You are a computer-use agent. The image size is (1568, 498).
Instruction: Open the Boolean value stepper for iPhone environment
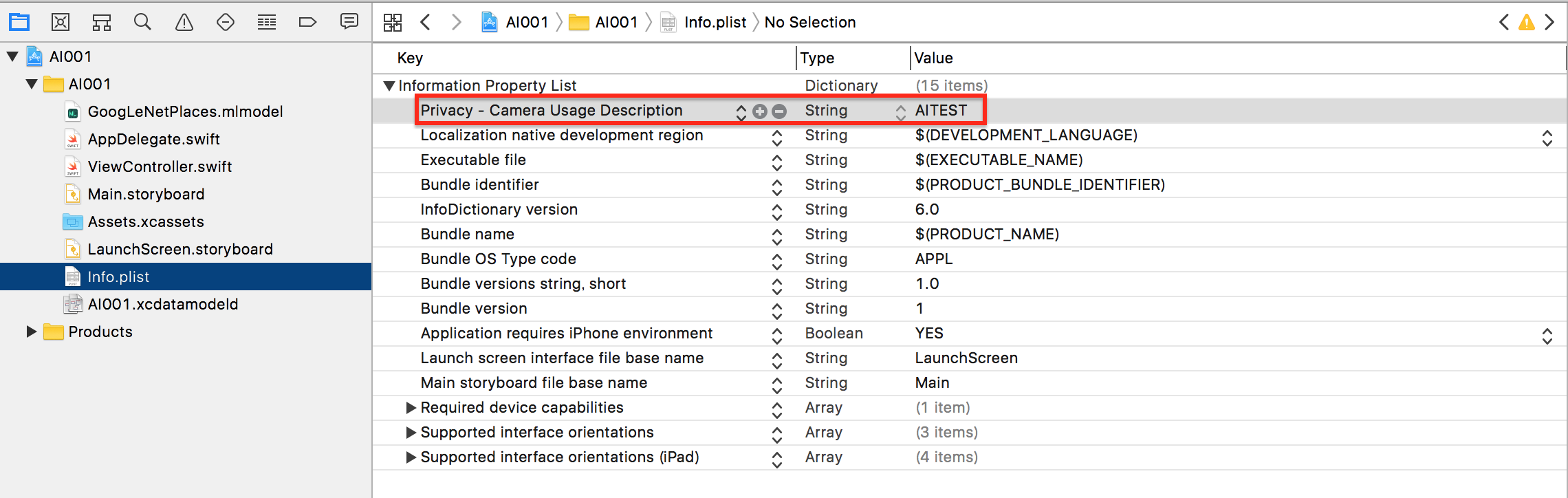1547,336
